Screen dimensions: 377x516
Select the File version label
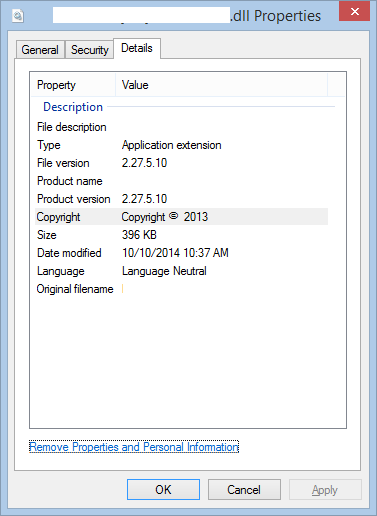(63, 163)
